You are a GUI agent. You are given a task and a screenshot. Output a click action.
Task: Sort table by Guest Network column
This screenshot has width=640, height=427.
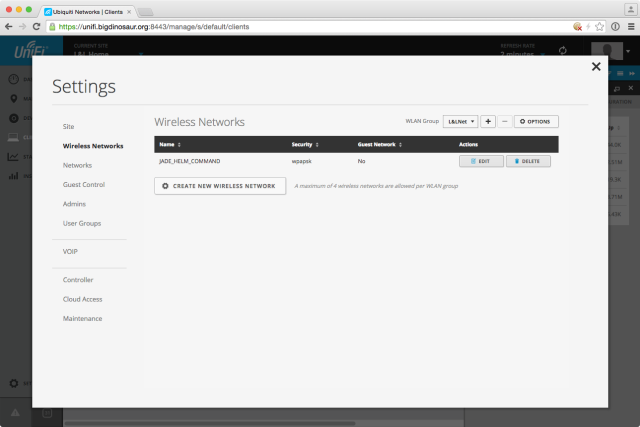pos(380,145)
